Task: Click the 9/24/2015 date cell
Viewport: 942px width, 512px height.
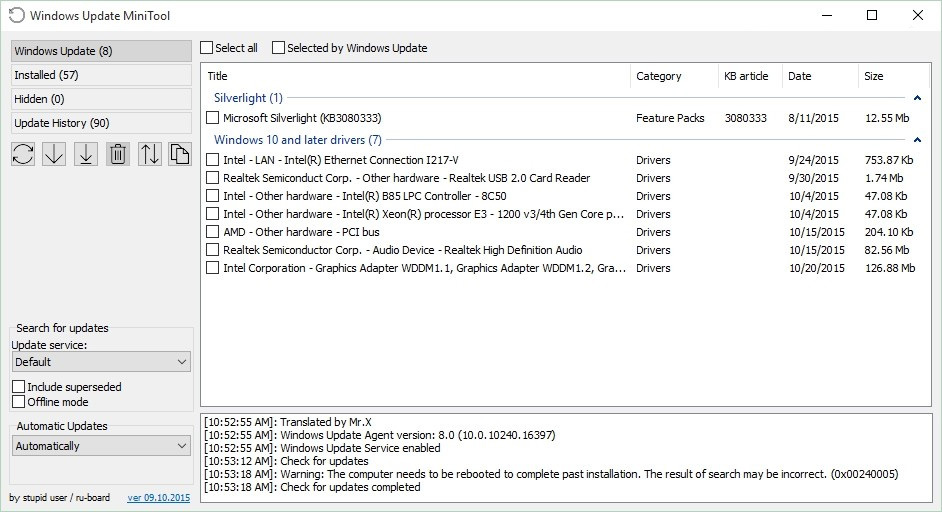Action: (813, 160)
